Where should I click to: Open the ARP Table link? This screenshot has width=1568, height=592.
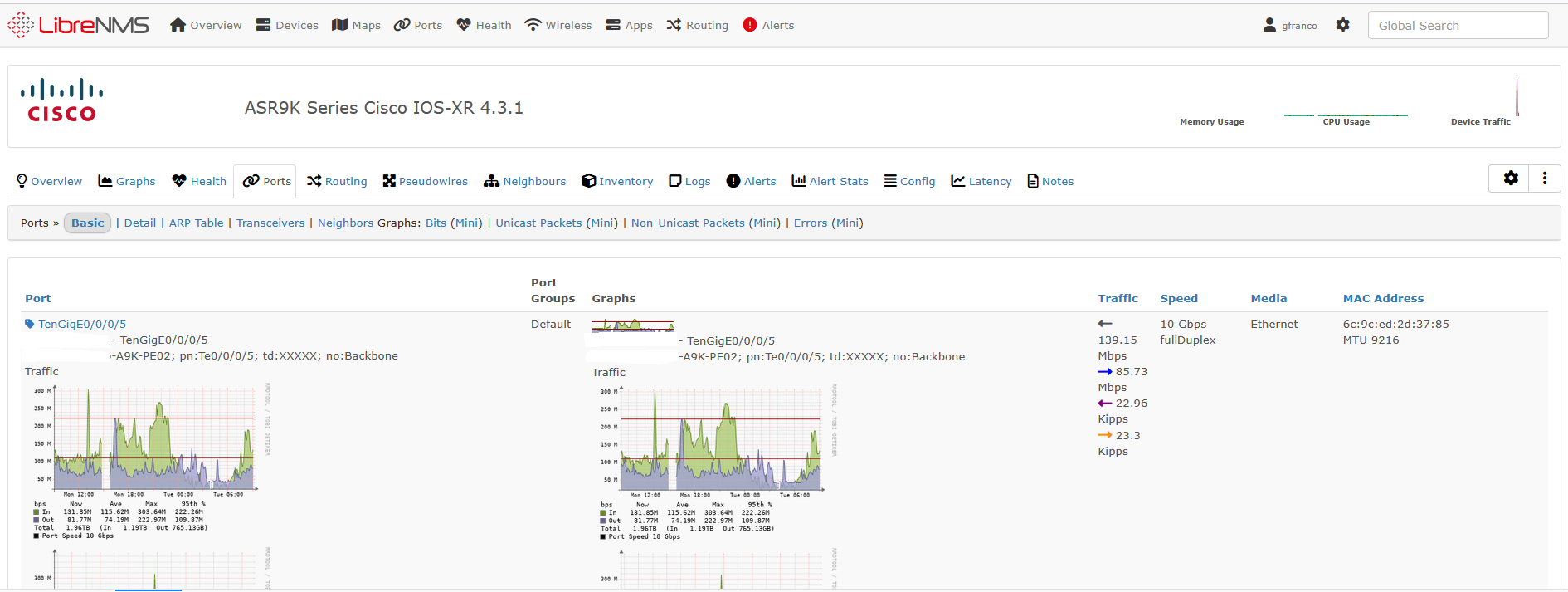(197, 223)
